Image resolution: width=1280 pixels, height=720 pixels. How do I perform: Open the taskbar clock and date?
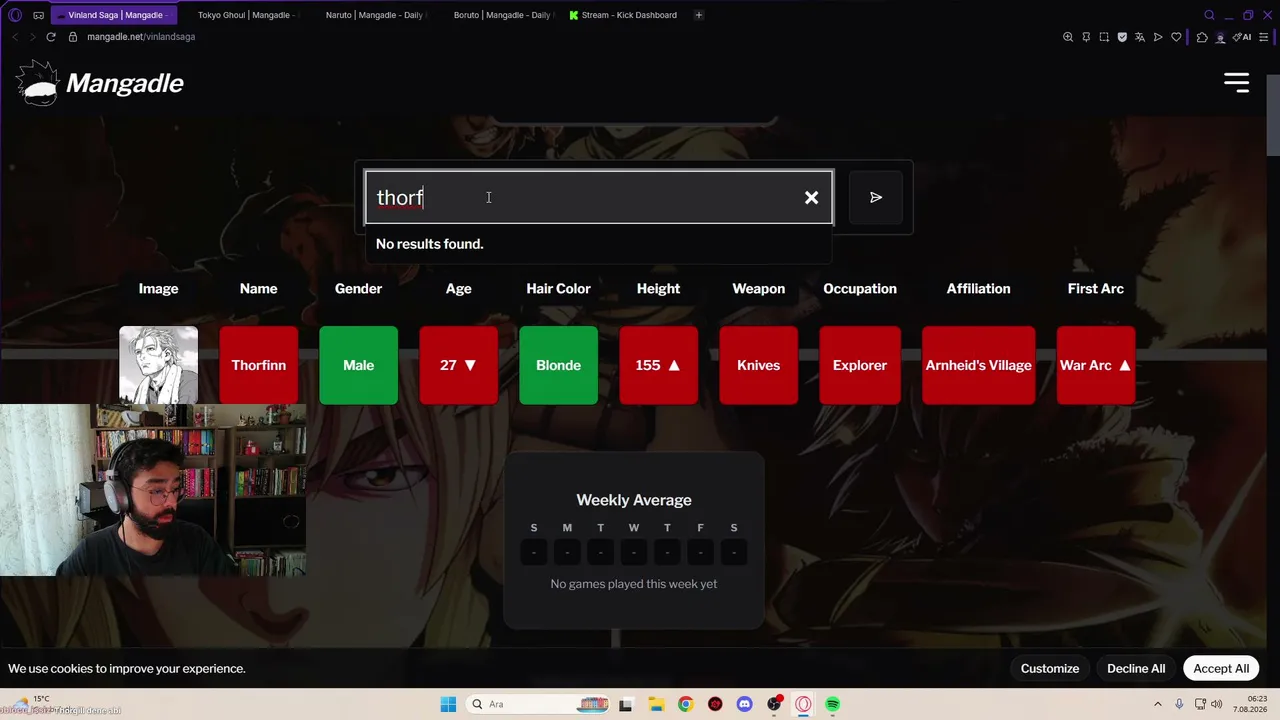pos(1250,704)
